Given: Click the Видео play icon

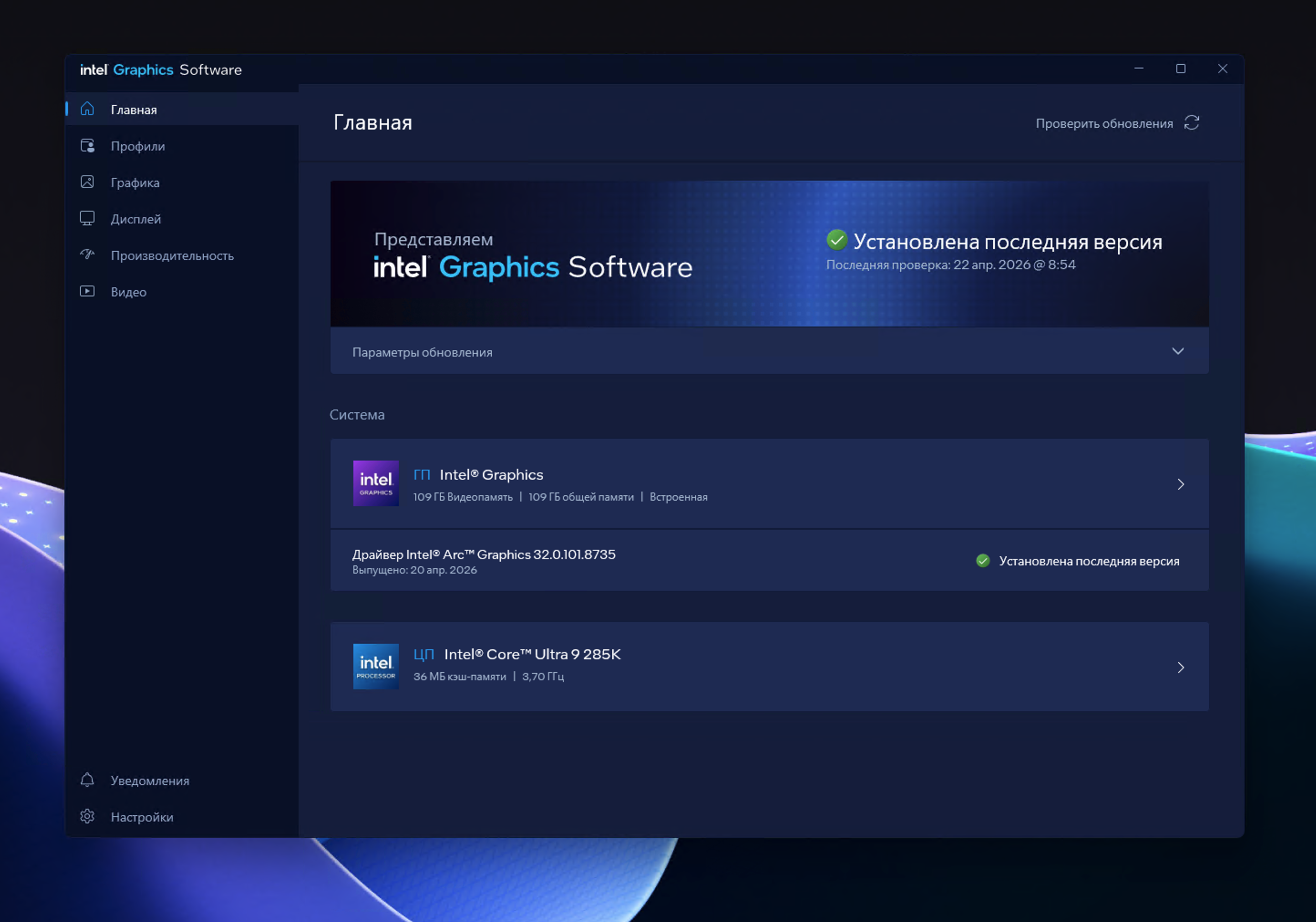Looking at the screenshot, I should tap(87, 291).
